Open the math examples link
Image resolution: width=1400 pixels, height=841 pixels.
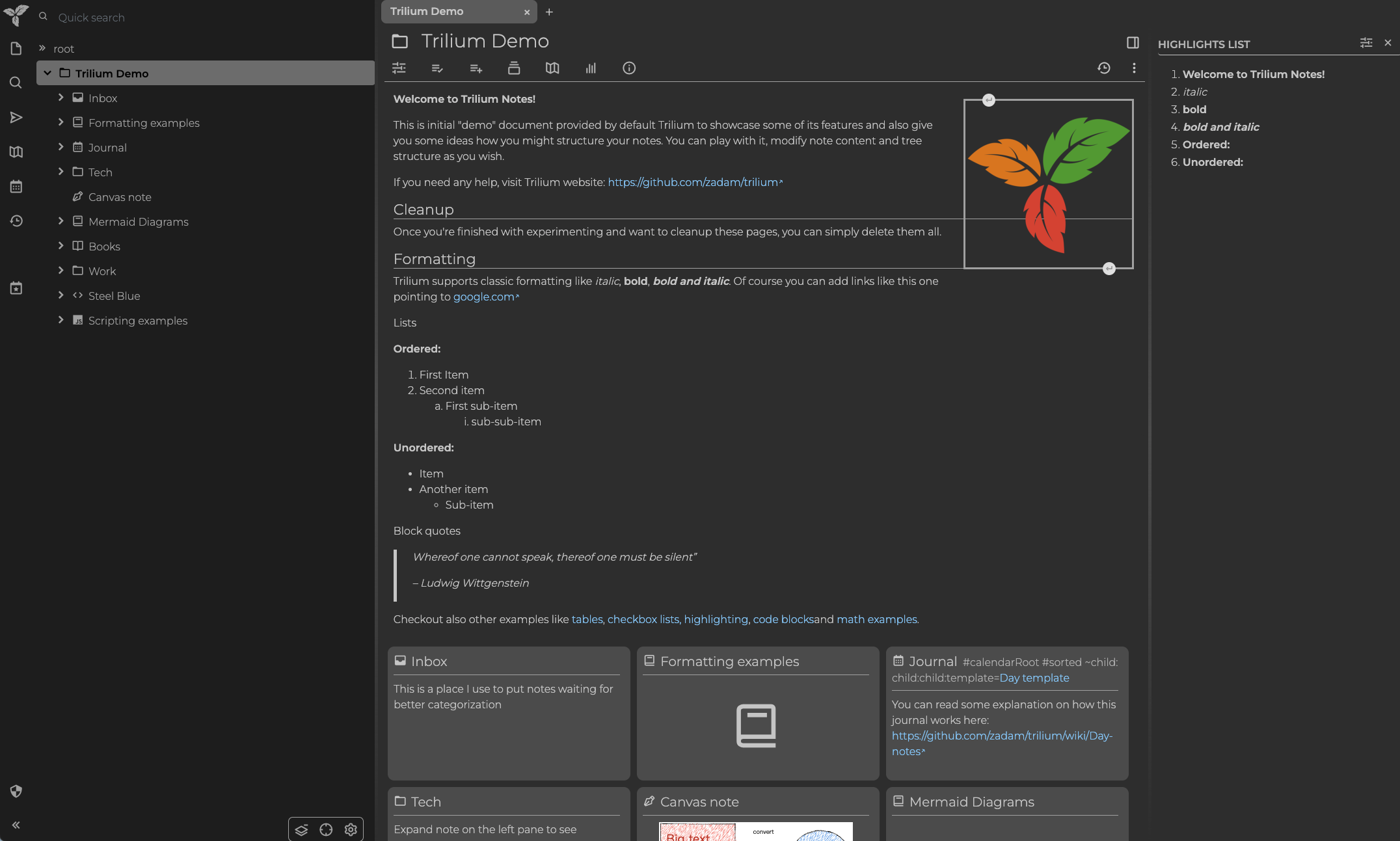[x=876, y=619]
